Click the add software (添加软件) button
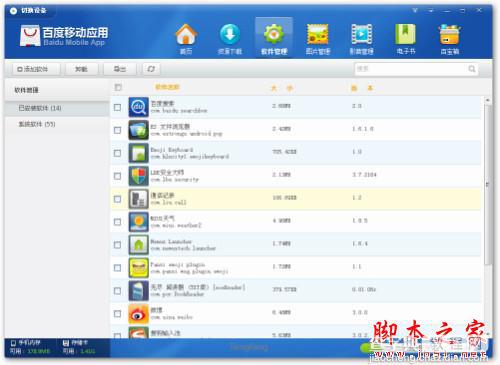 click(36, 69)
